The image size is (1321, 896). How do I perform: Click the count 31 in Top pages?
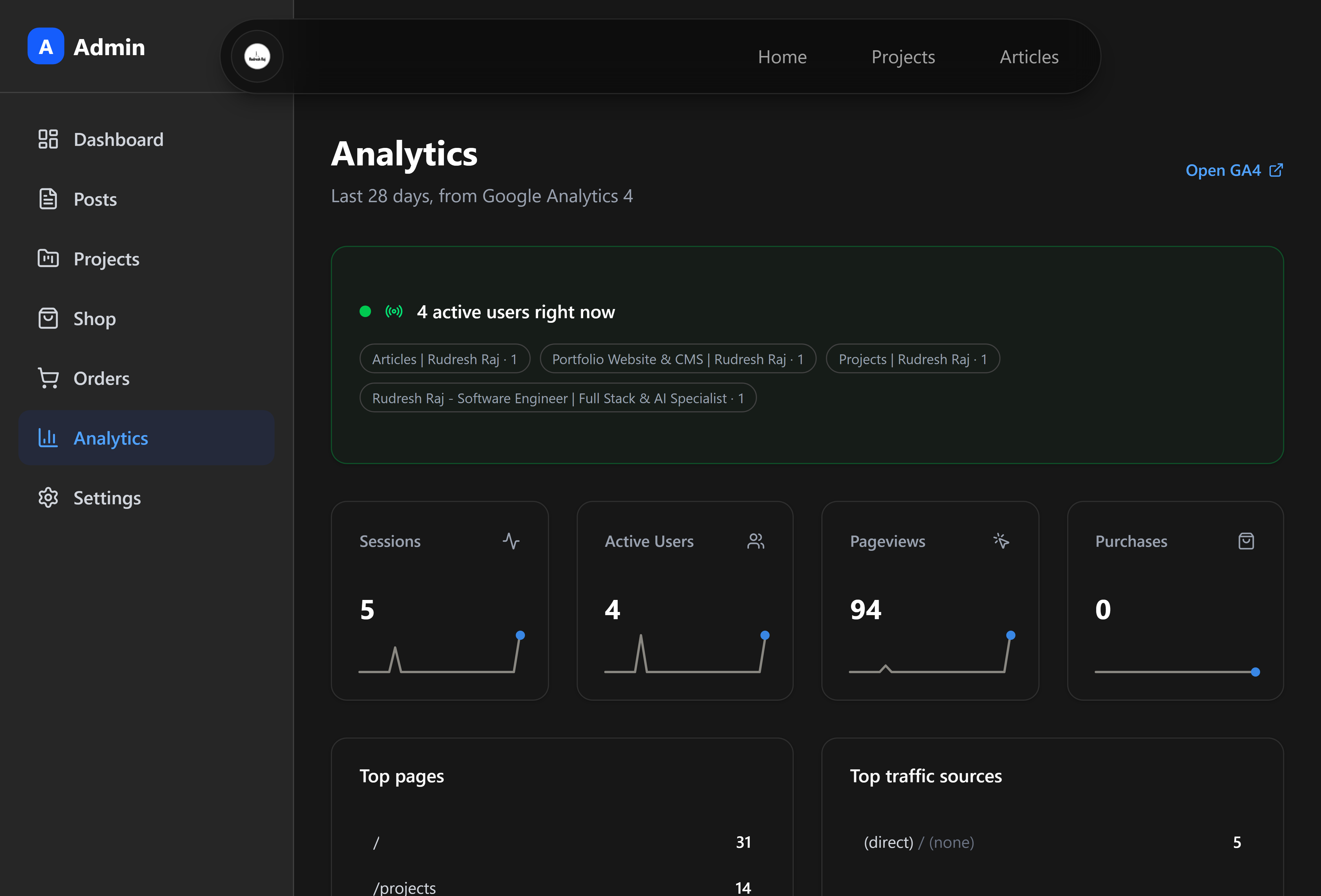[x=743, y=842]
